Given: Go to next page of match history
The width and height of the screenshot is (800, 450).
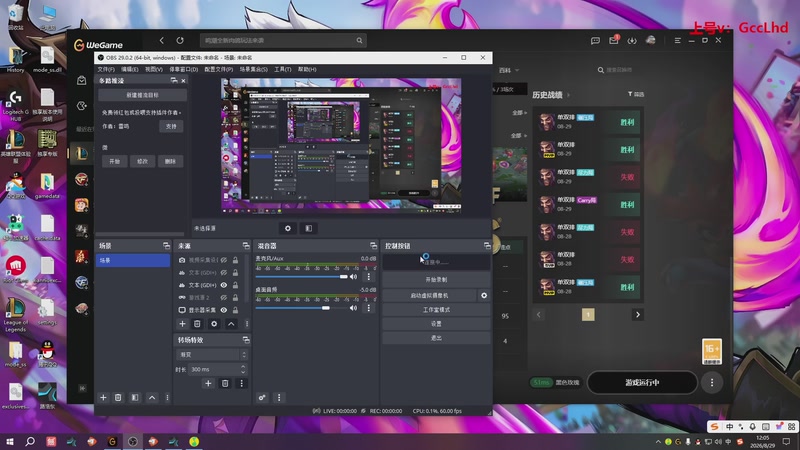Looking at the screenshot, I should click(637, 314).
